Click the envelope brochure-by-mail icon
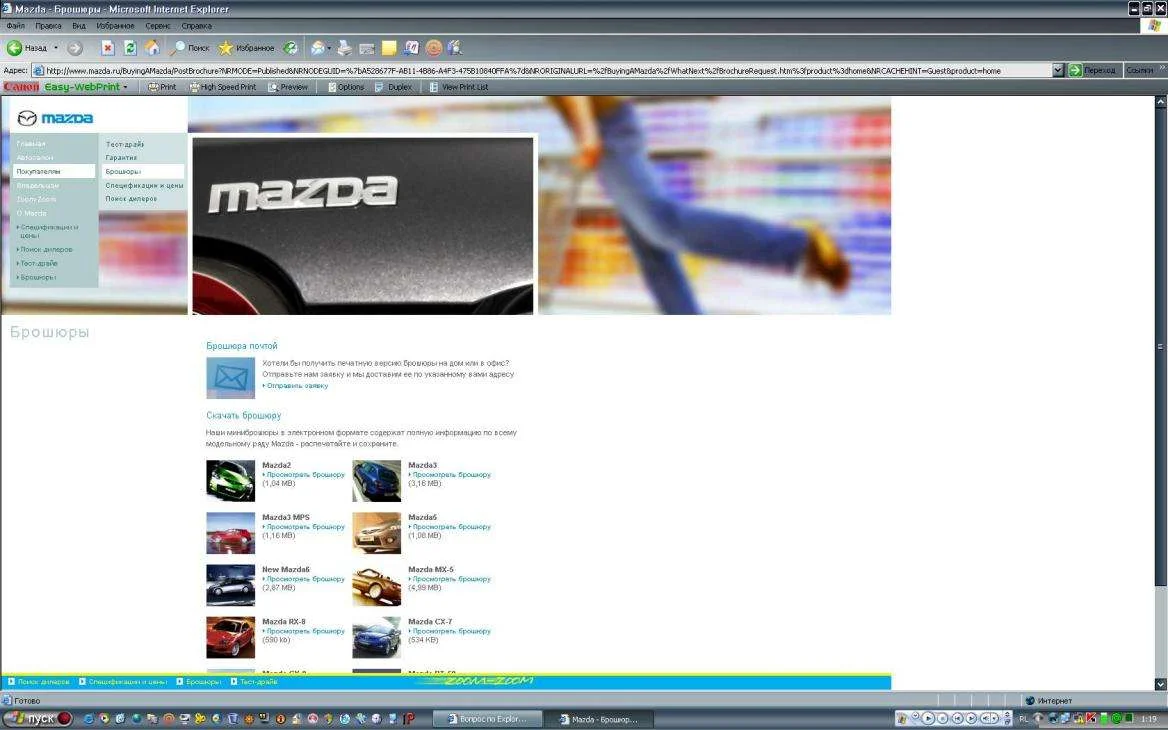1168x730 pixels. [x=231, y=378]
